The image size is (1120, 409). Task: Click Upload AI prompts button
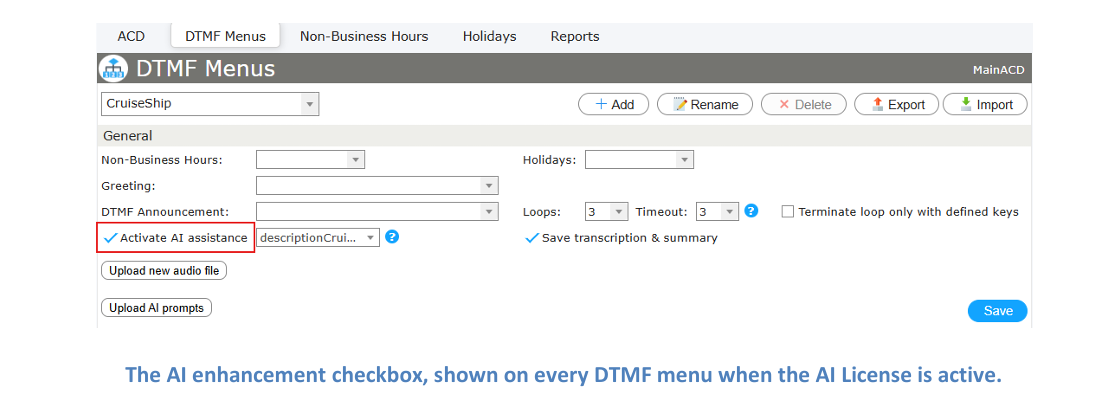[x=156, y=308]
